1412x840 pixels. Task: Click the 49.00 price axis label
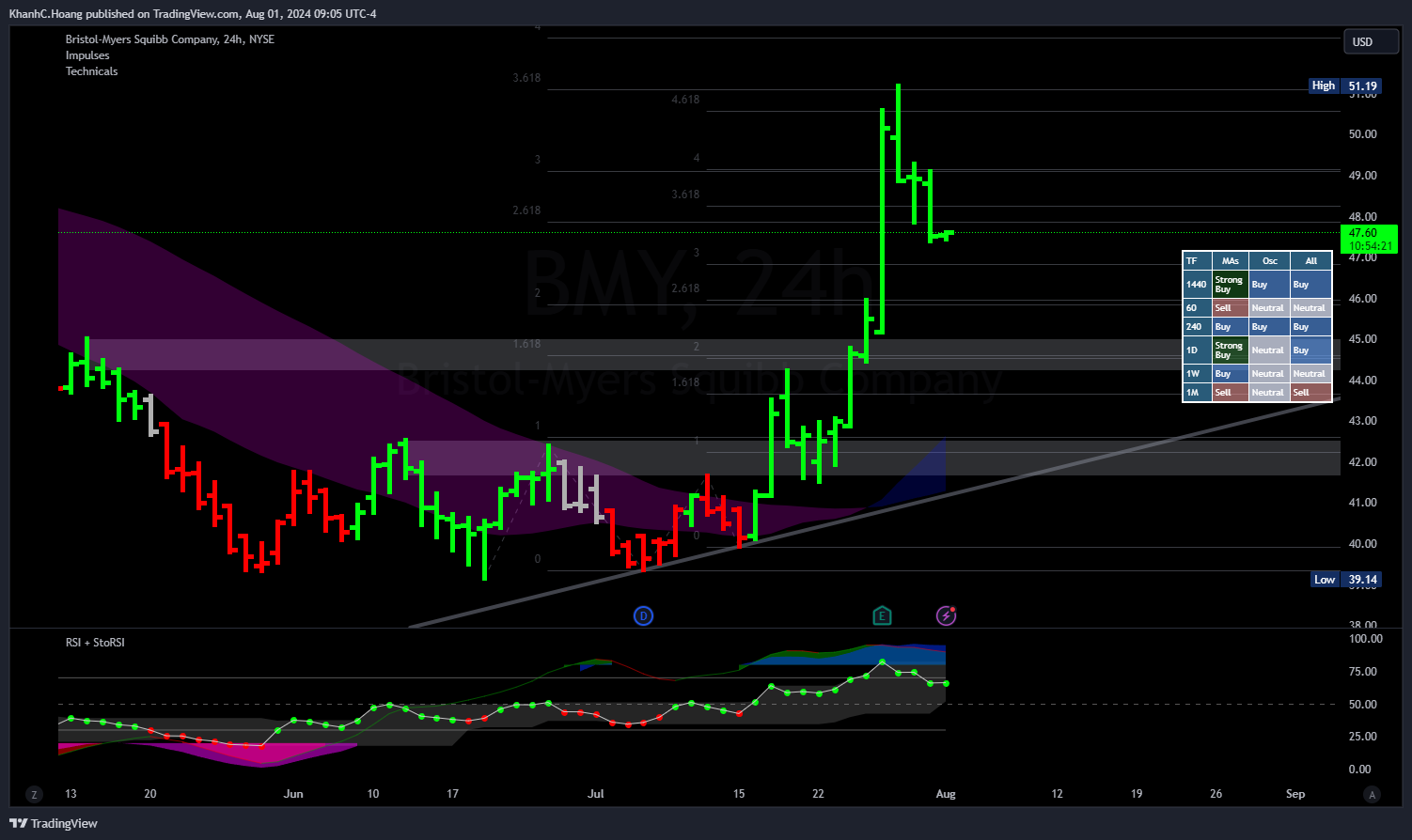point(1363,176)
